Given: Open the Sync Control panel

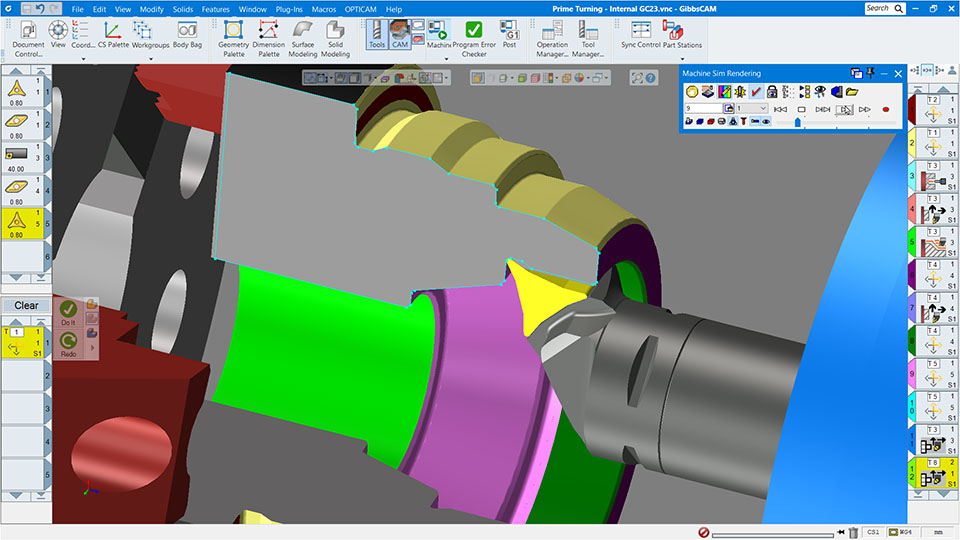Looking at the screenshot, I should point(640,34).
